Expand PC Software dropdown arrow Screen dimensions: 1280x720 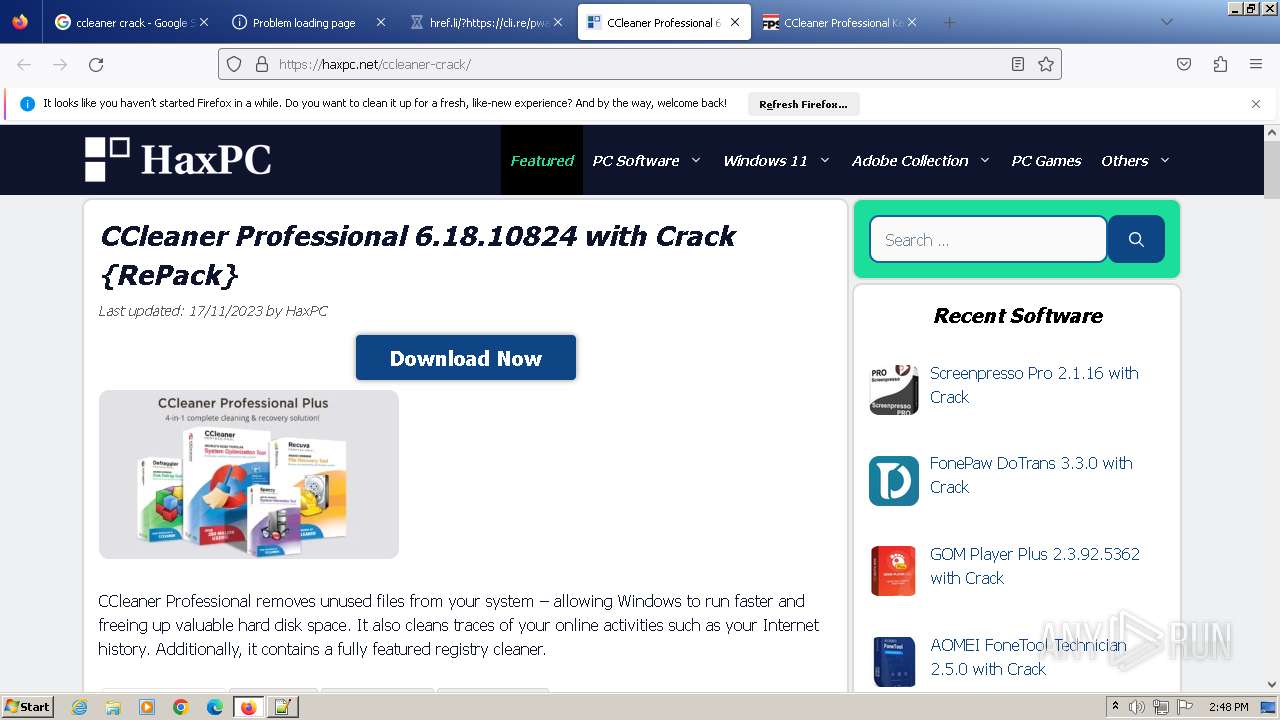696,160
